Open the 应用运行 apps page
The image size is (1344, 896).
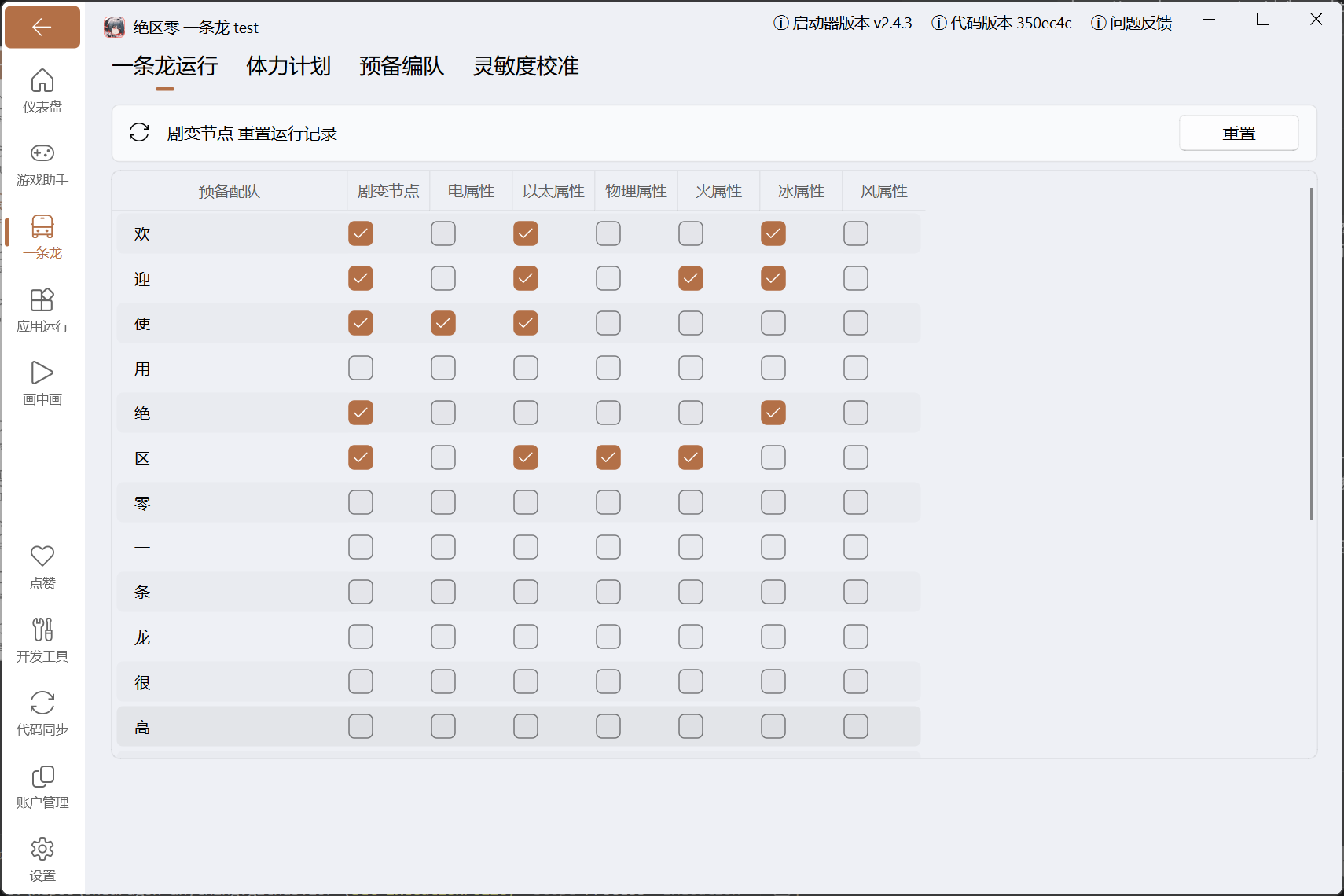[42, 310]
